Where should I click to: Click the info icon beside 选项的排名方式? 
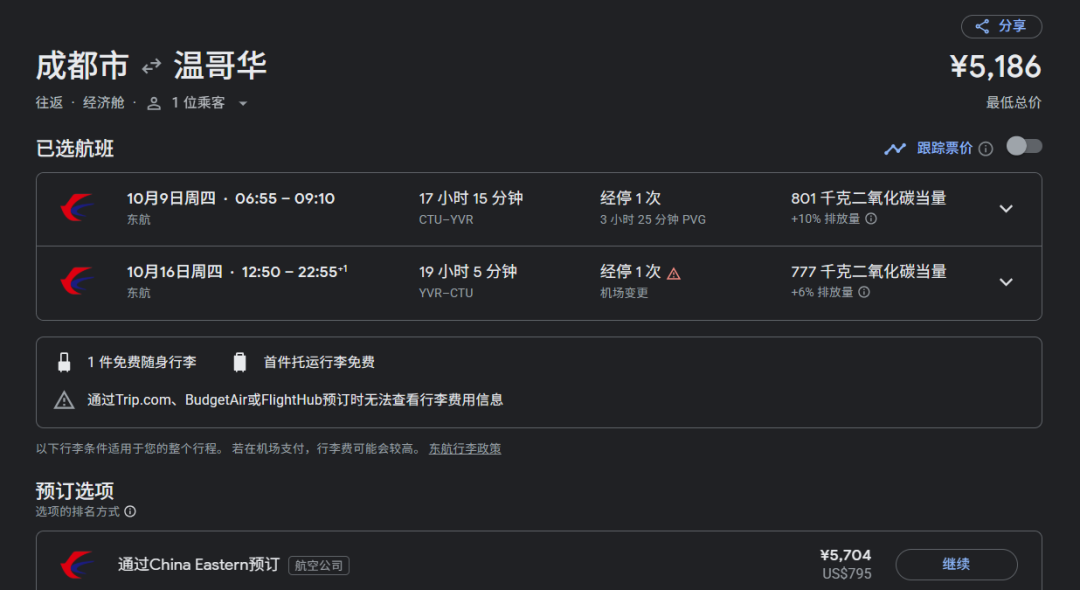pos(130,511)
